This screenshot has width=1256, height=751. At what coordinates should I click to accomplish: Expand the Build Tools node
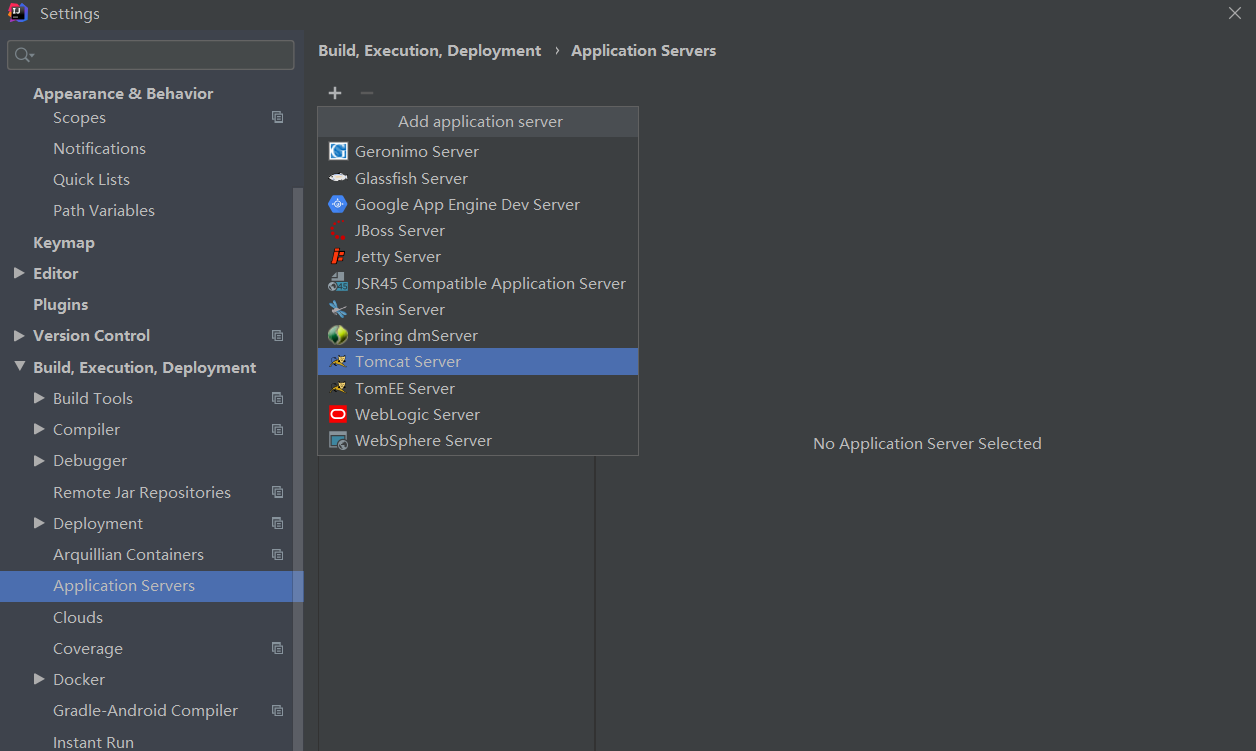point(39,398)
